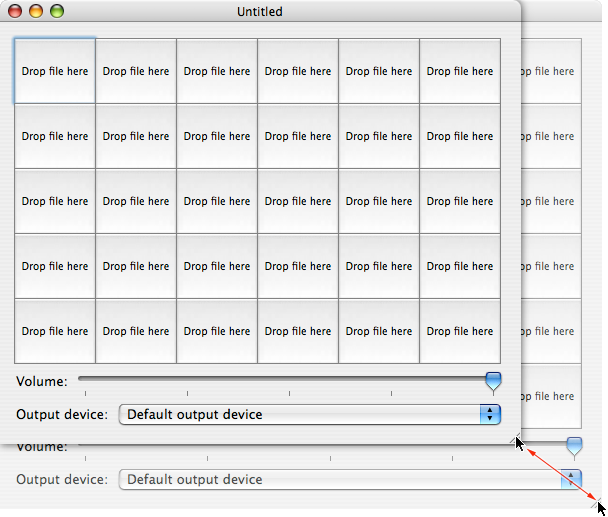Click row three, column four Drop file here cell
Image resolution: width=608 pixels, height=517 pixels.
tap(298, 201)
